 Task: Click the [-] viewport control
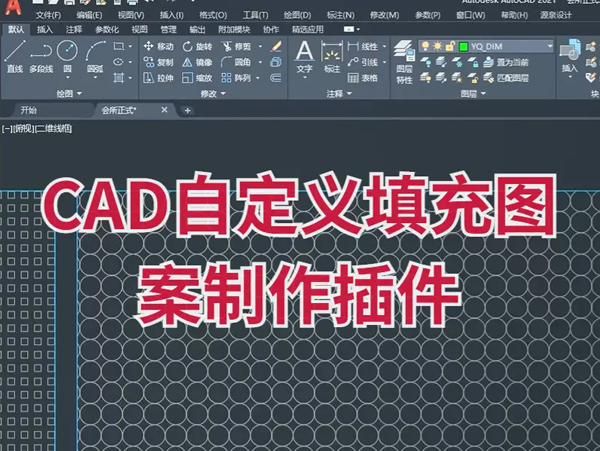[x=7, y=129]
